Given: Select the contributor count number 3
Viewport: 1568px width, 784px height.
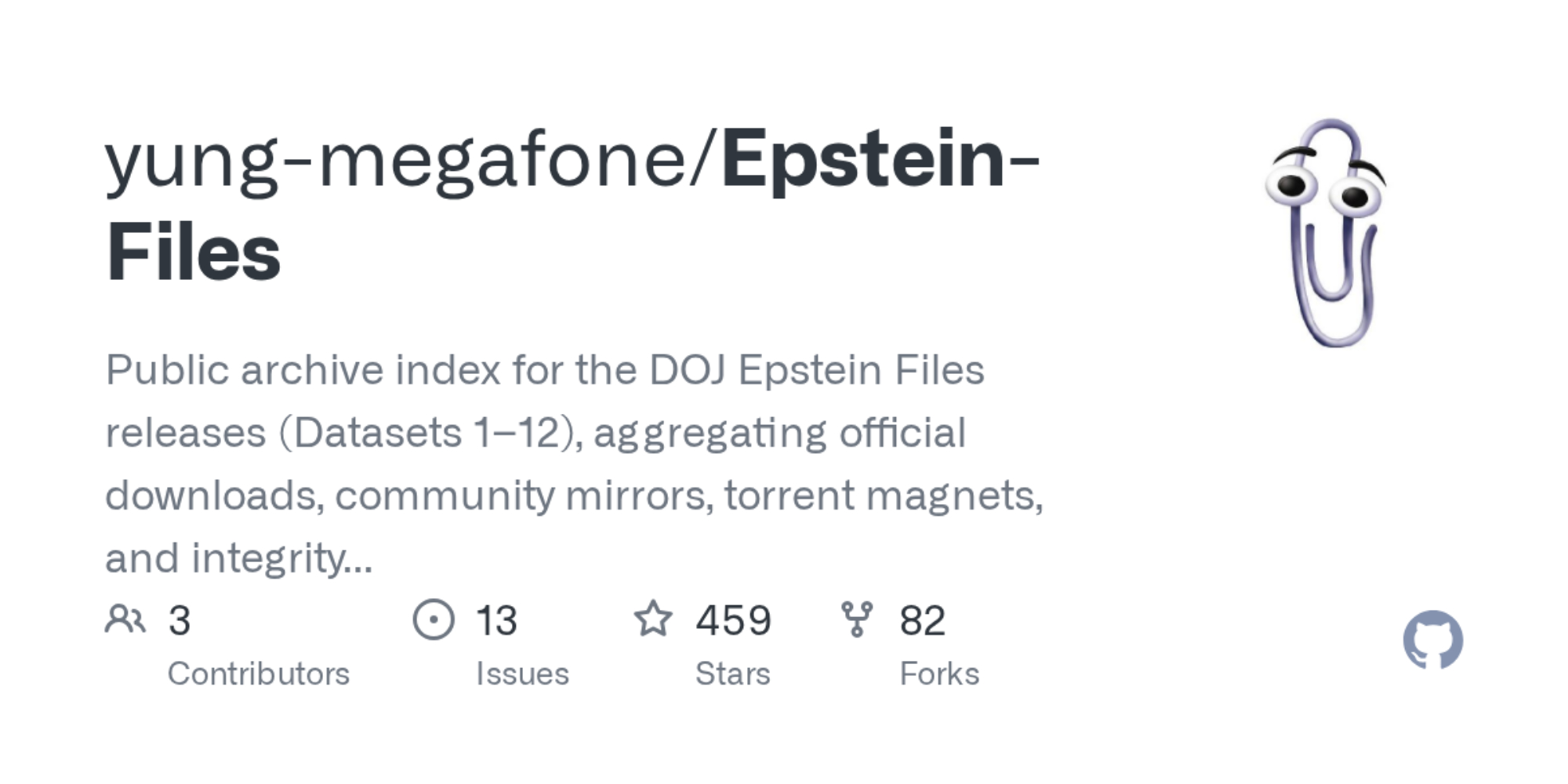Looking at the screenshot, I should [180, 621].
